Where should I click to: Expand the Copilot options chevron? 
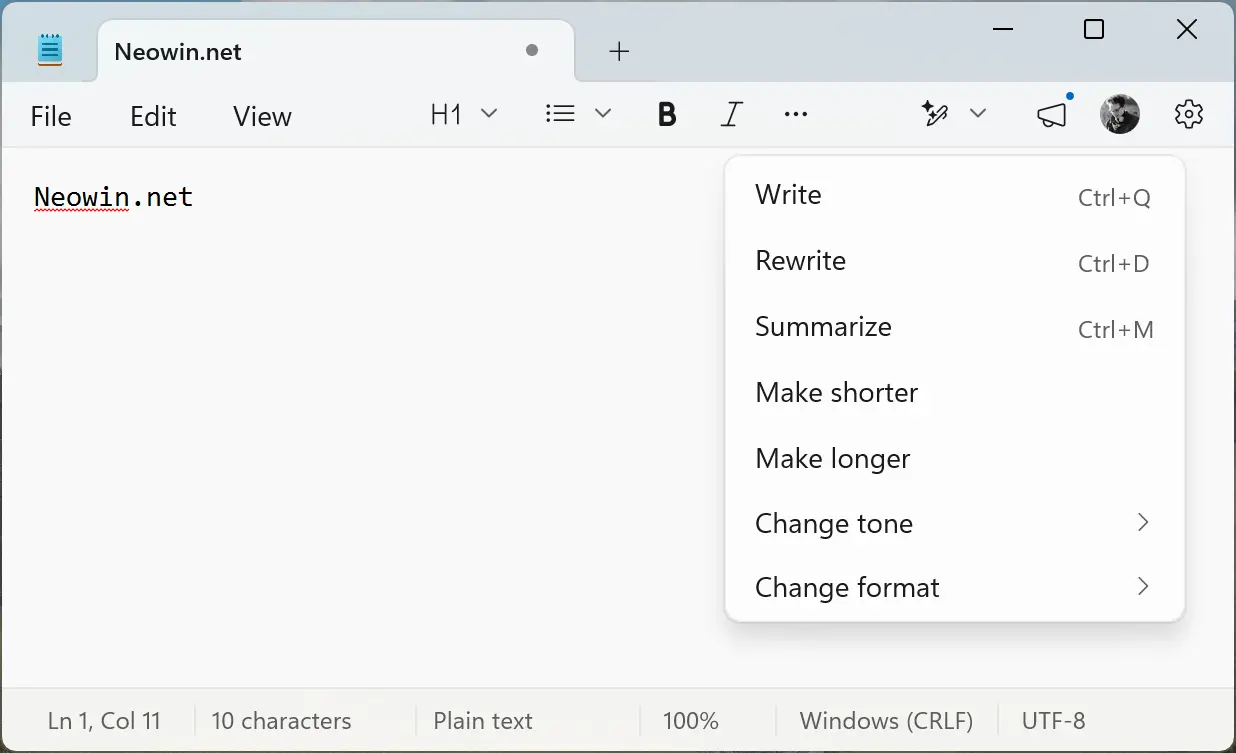coord(977,114)
